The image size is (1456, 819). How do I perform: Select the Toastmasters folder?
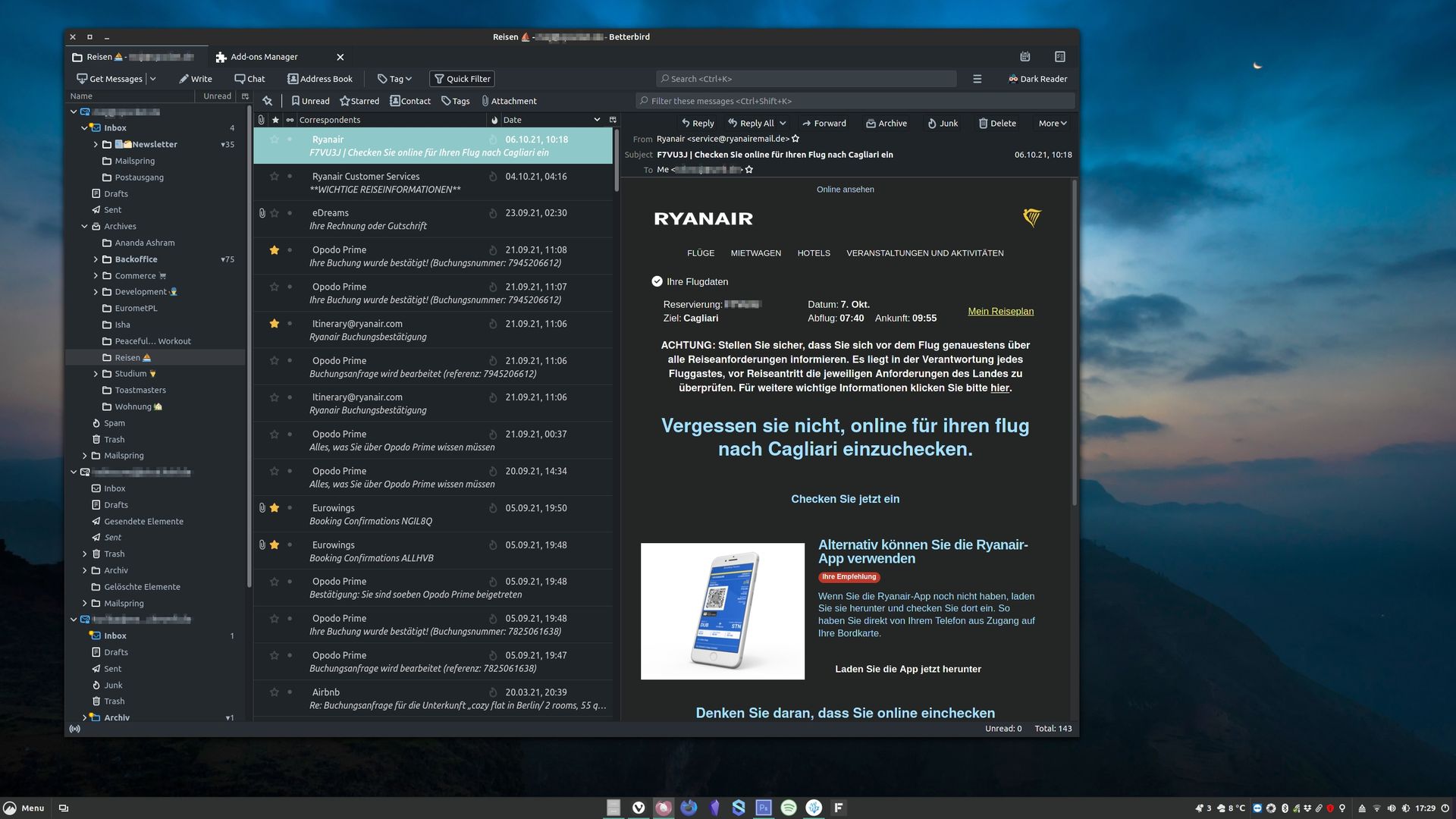coord(140,391)
